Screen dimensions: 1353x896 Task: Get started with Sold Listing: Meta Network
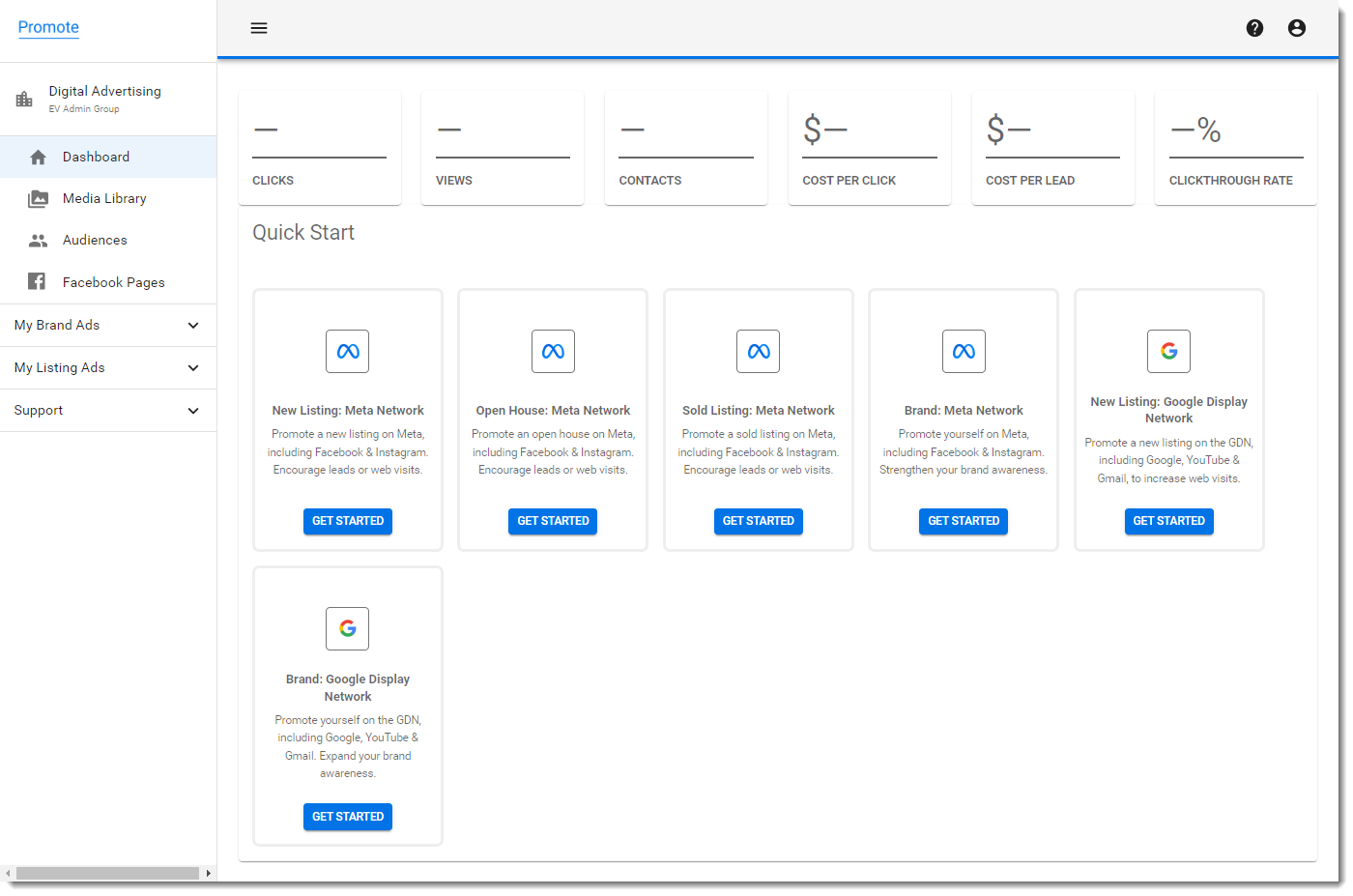[x=759, y=521]
